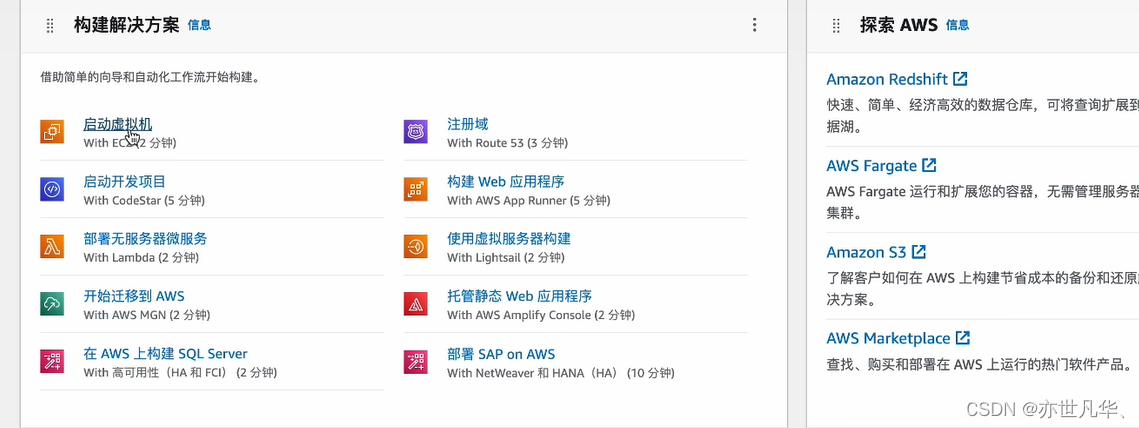Viewport: 1139px width, 428px height.
Task: Open the Amazon Redshift link
Action: click(x=887, y=79)
